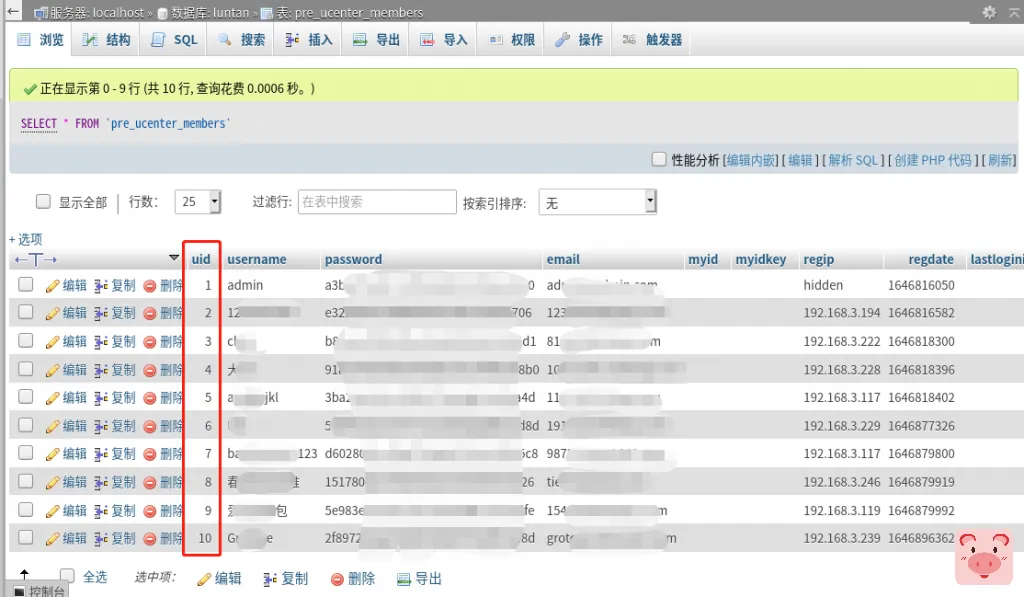Open the Triggers tab
This screenshot has width=1024, height=597.
pos(651,40)
